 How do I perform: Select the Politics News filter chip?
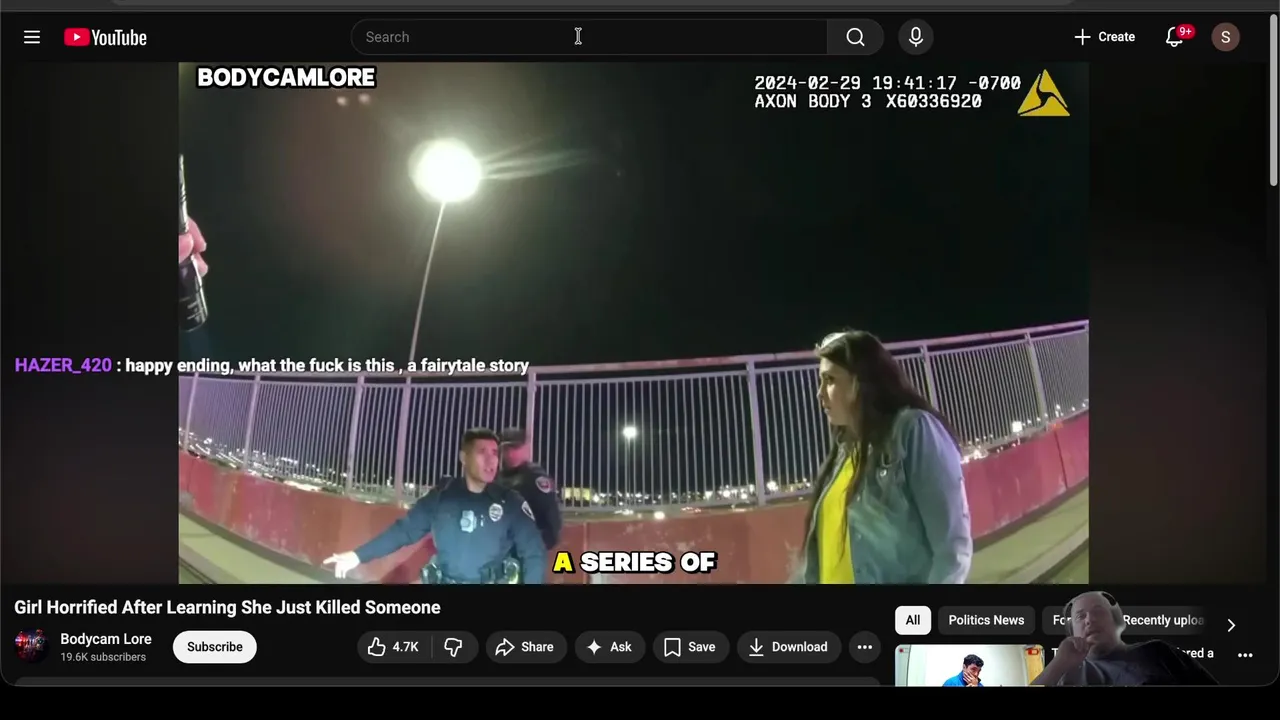point(986,620)
